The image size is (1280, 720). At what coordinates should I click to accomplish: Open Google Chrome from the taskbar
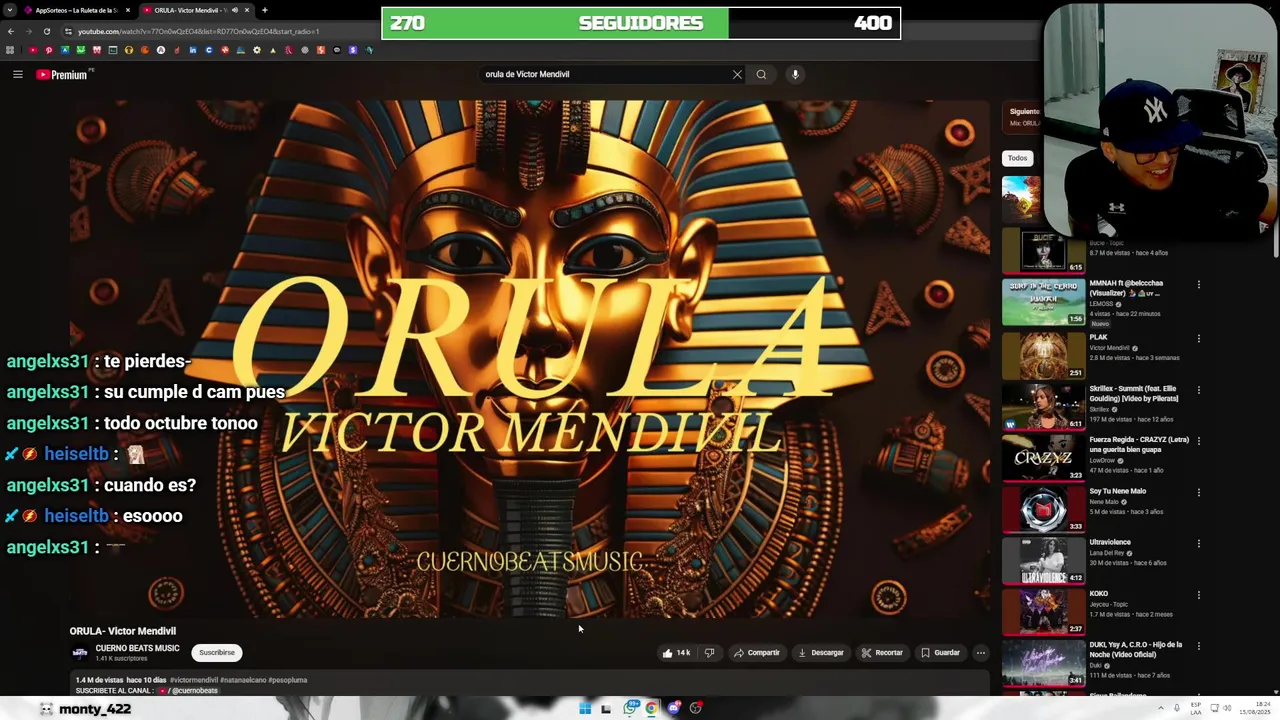click(x=652, y=708)
